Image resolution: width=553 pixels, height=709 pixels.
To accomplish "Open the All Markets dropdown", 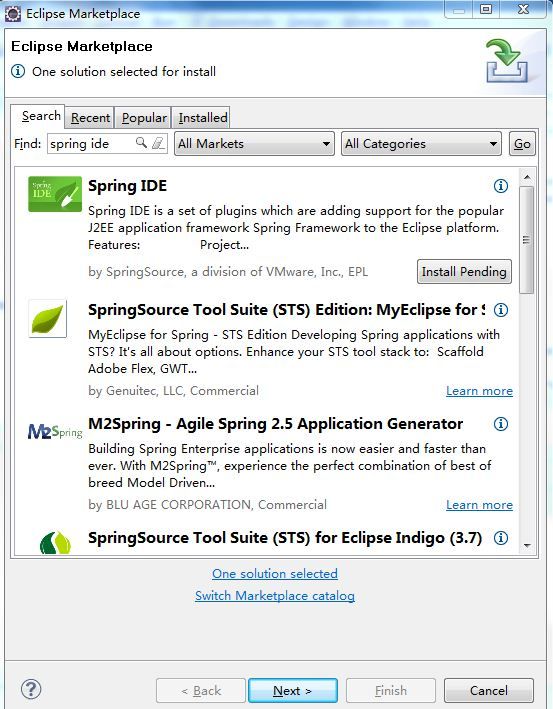I will coord(254,144).
